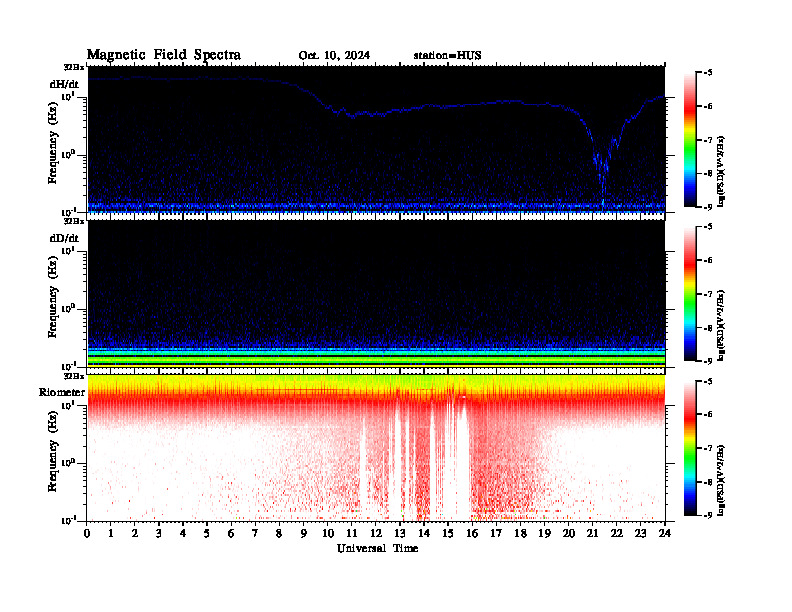Click the top panel's color scale bar
792x612 pixels.
click(690, 139)
